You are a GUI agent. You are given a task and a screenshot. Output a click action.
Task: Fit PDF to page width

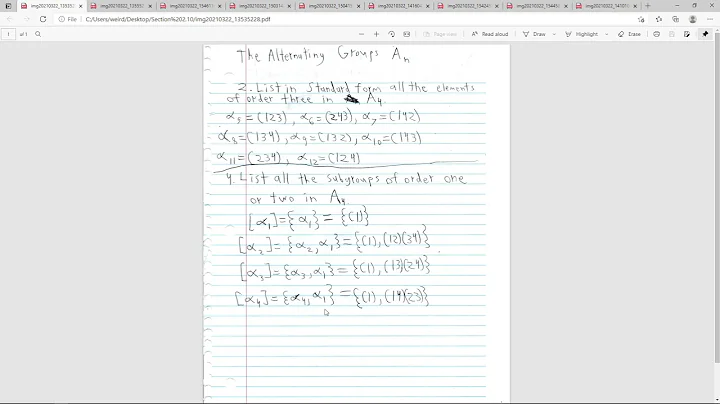click(x=406, y=34)
